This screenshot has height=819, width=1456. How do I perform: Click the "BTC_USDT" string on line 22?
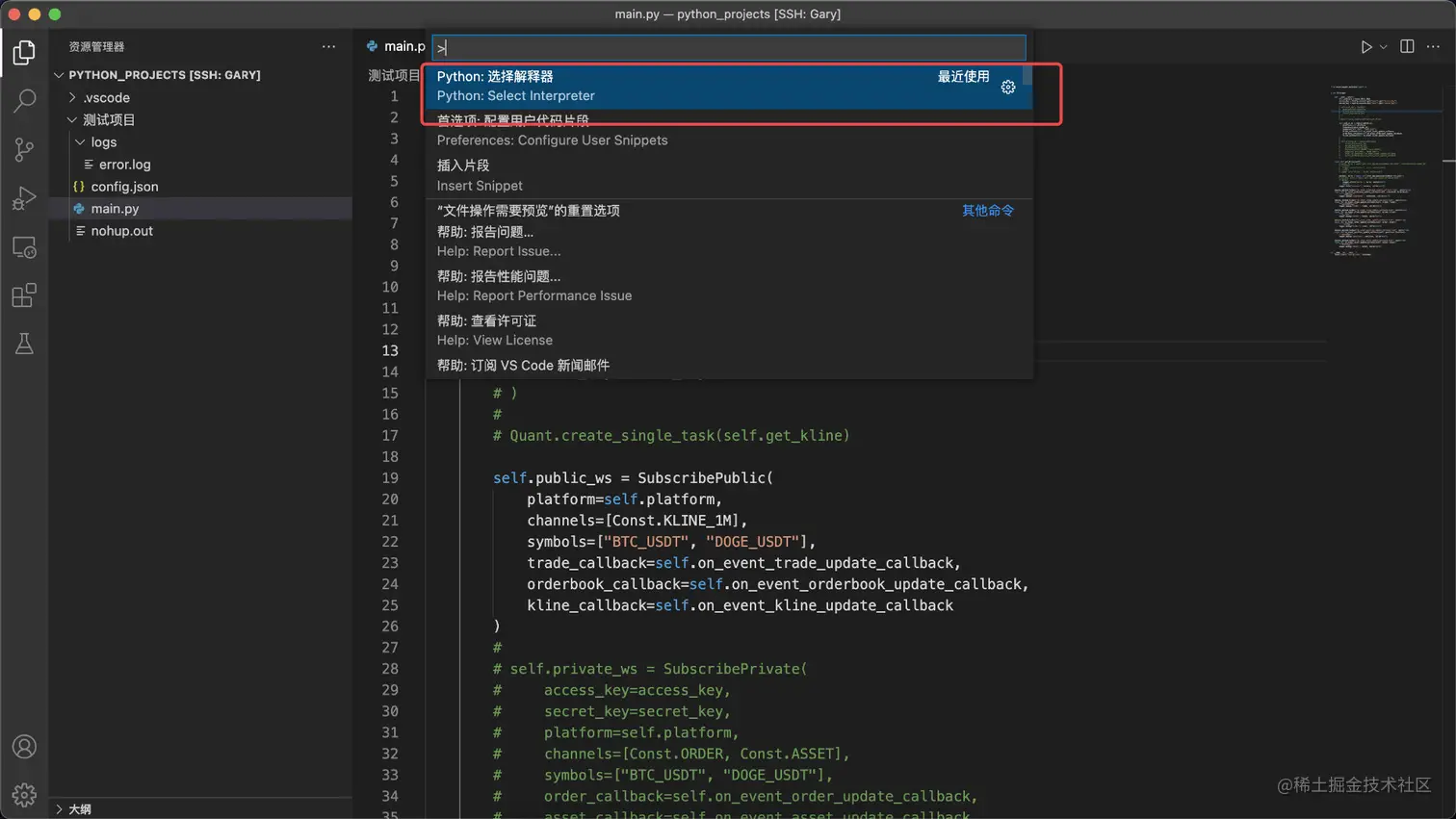645,542
